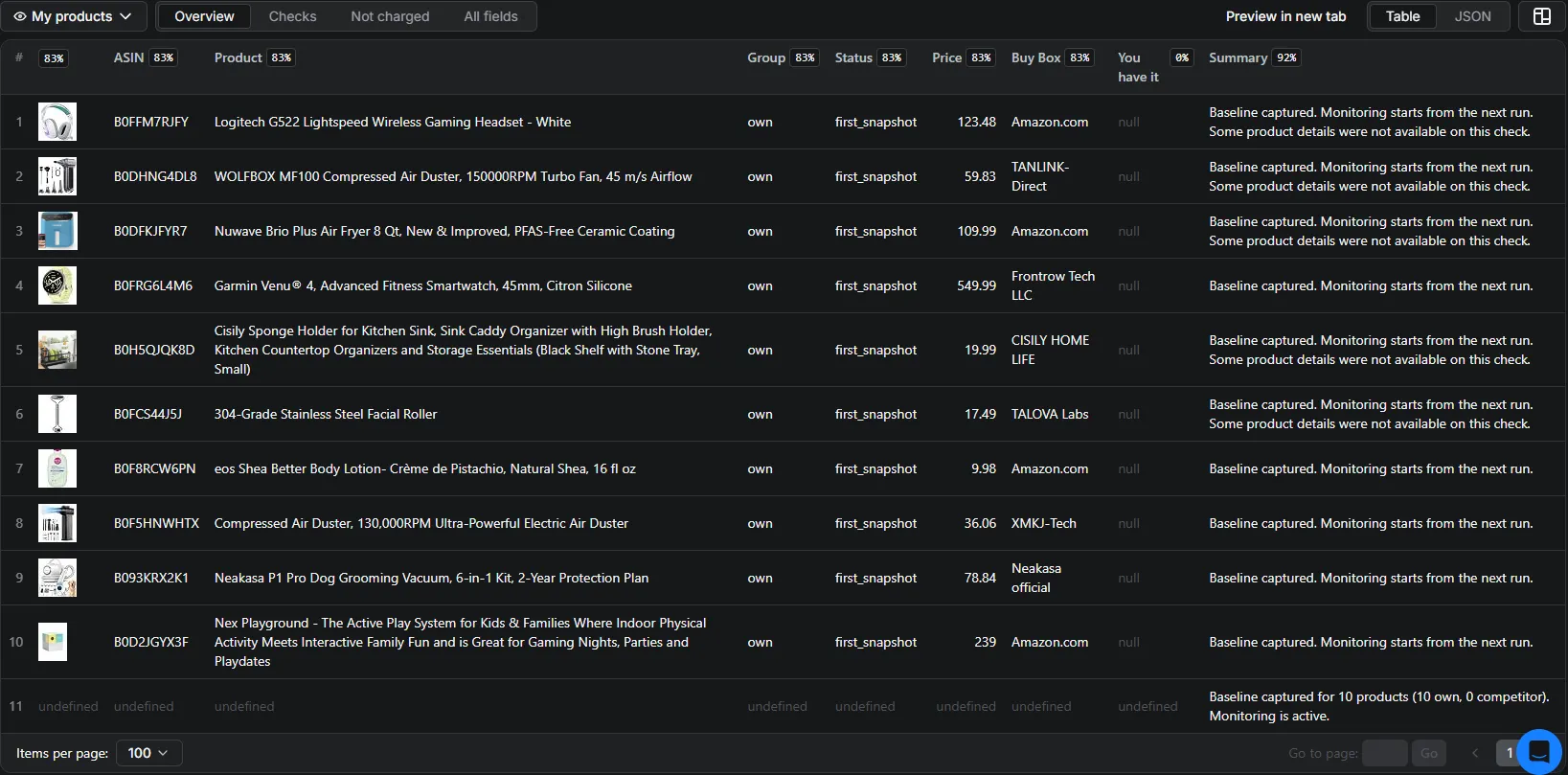Click the Go pagination button

pos(1428,753)
